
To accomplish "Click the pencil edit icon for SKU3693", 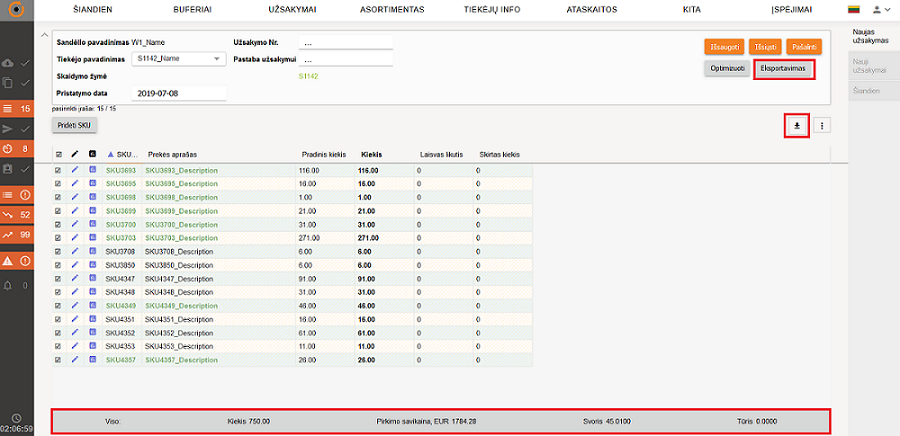I will [75, 171].
